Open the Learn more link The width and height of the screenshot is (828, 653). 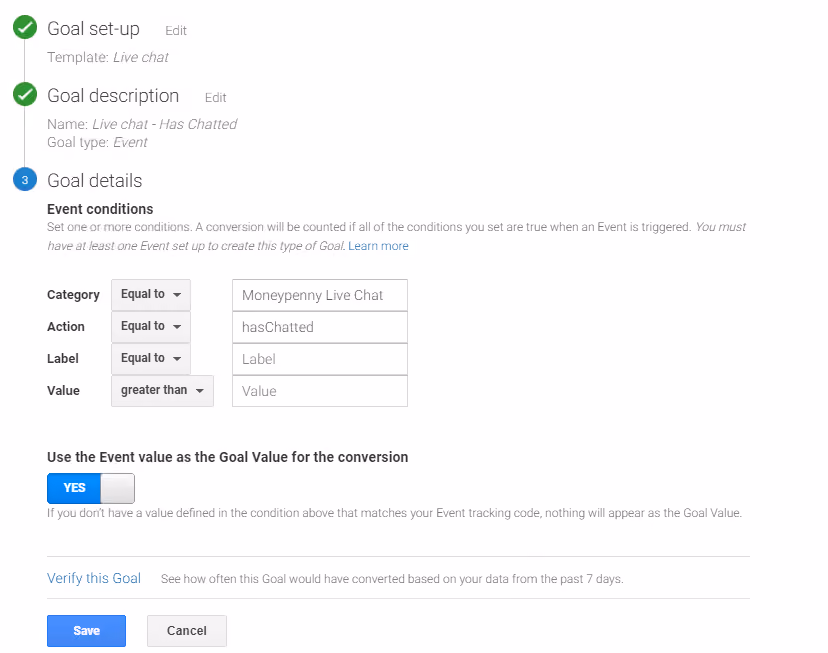coord(378,246)
